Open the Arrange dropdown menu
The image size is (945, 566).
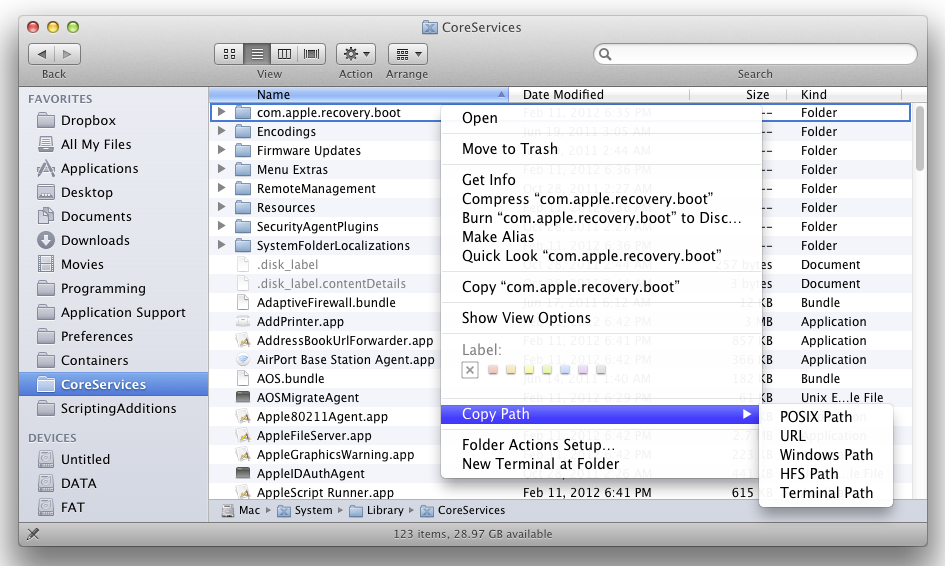408,54
